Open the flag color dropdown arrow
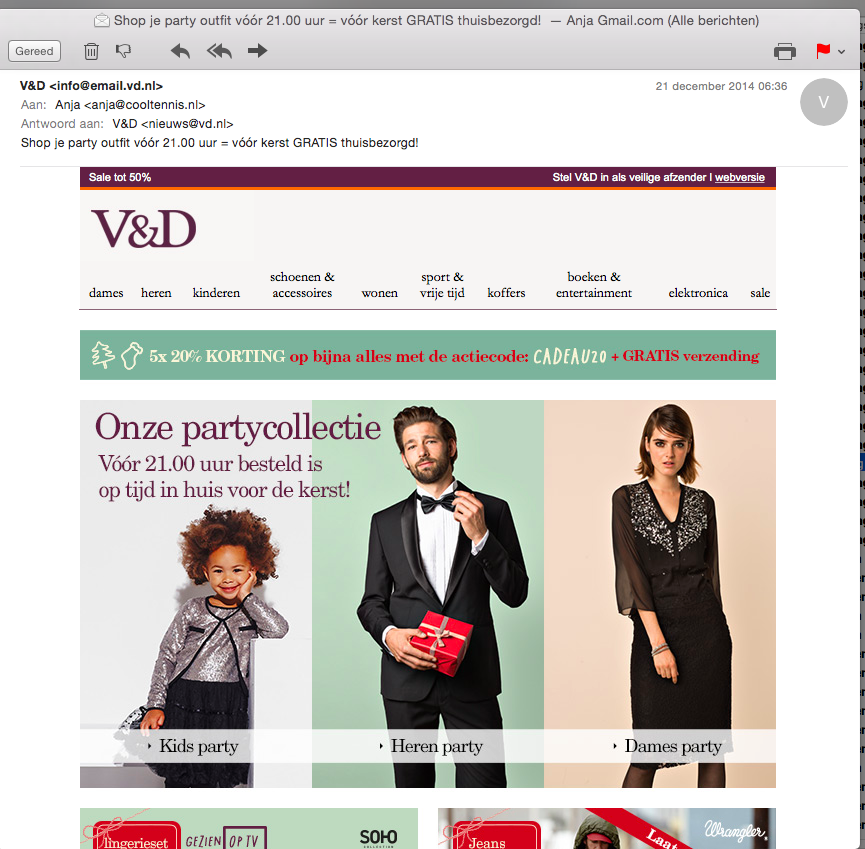This screenshot has width=865, height=849. pos(841,52)
